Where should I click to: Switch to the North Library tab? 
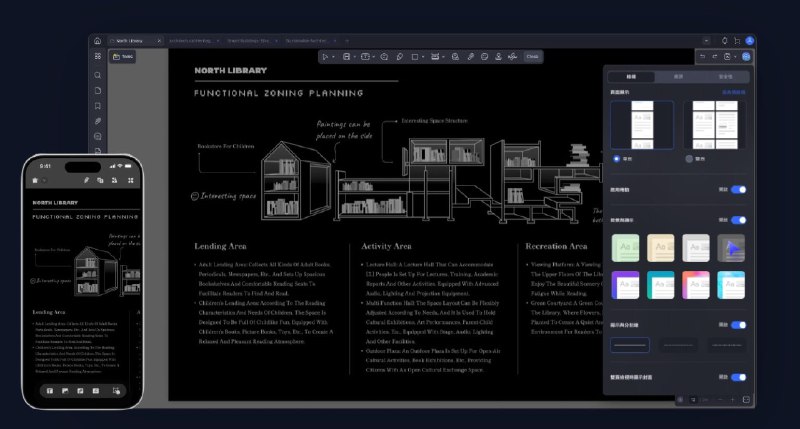130,41
